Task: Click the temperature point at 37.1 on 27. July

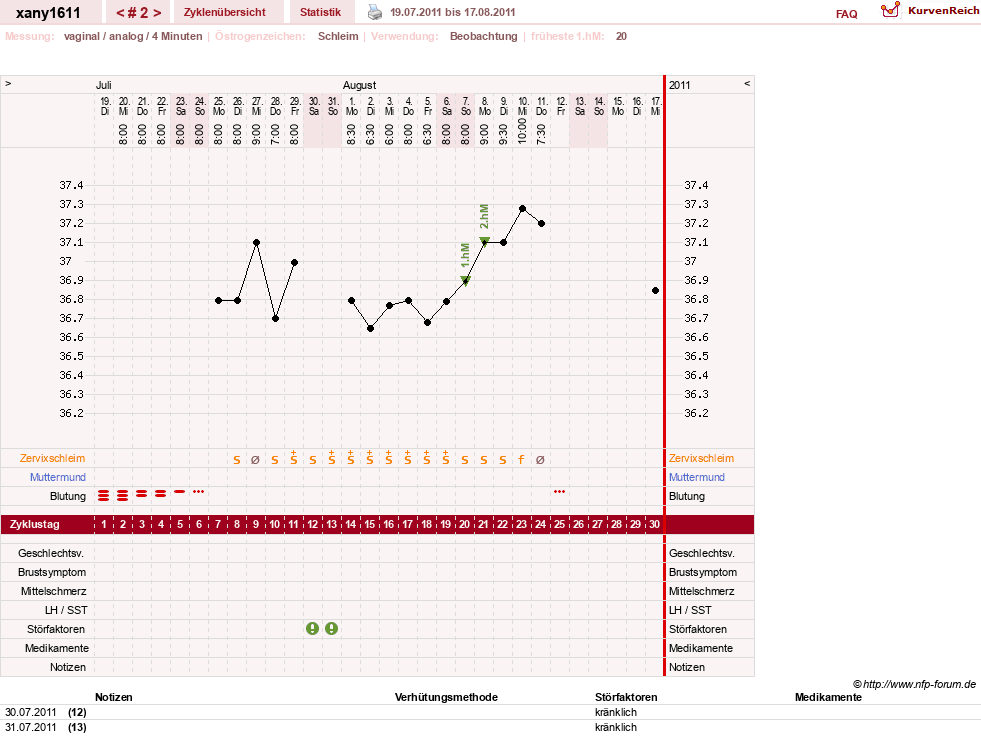Action: 257,242
